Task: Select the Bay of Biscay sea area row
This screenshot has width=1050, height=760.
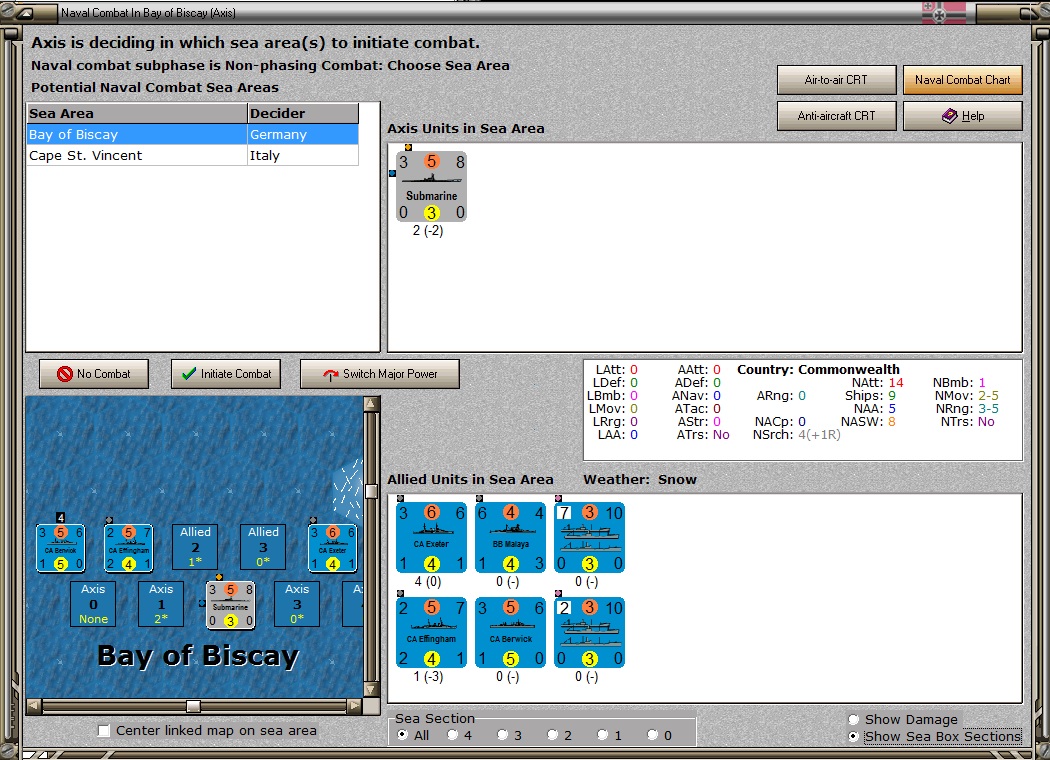Action: tap(193, 135)
